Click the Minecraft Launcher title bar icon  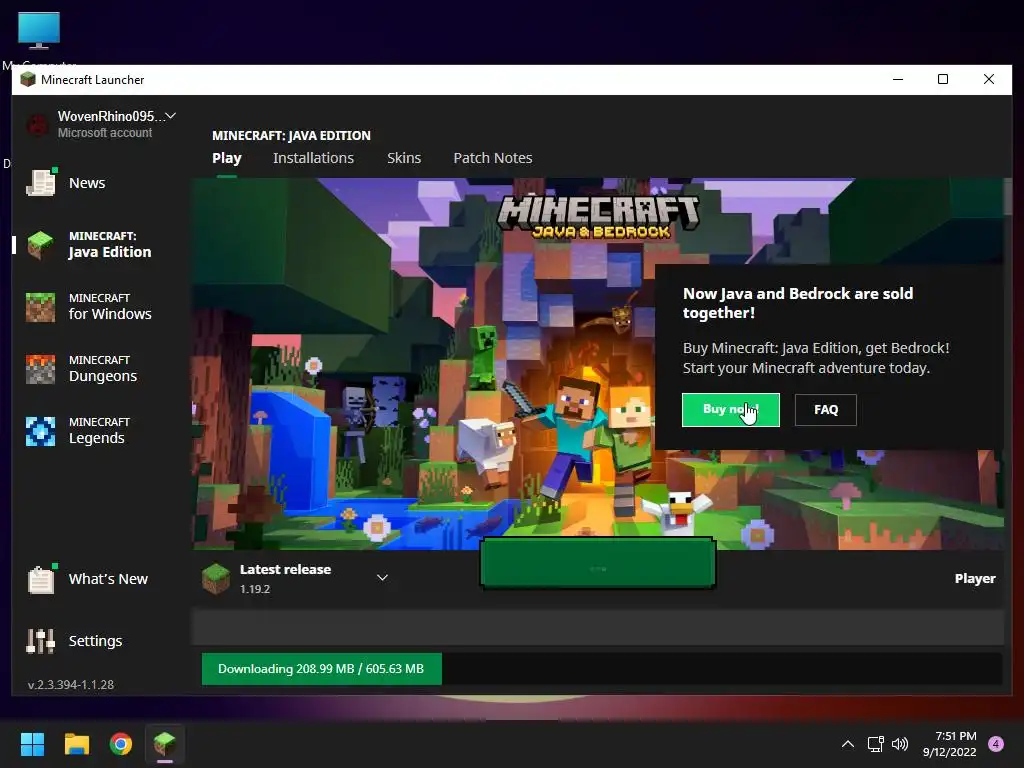pos(28,80)
